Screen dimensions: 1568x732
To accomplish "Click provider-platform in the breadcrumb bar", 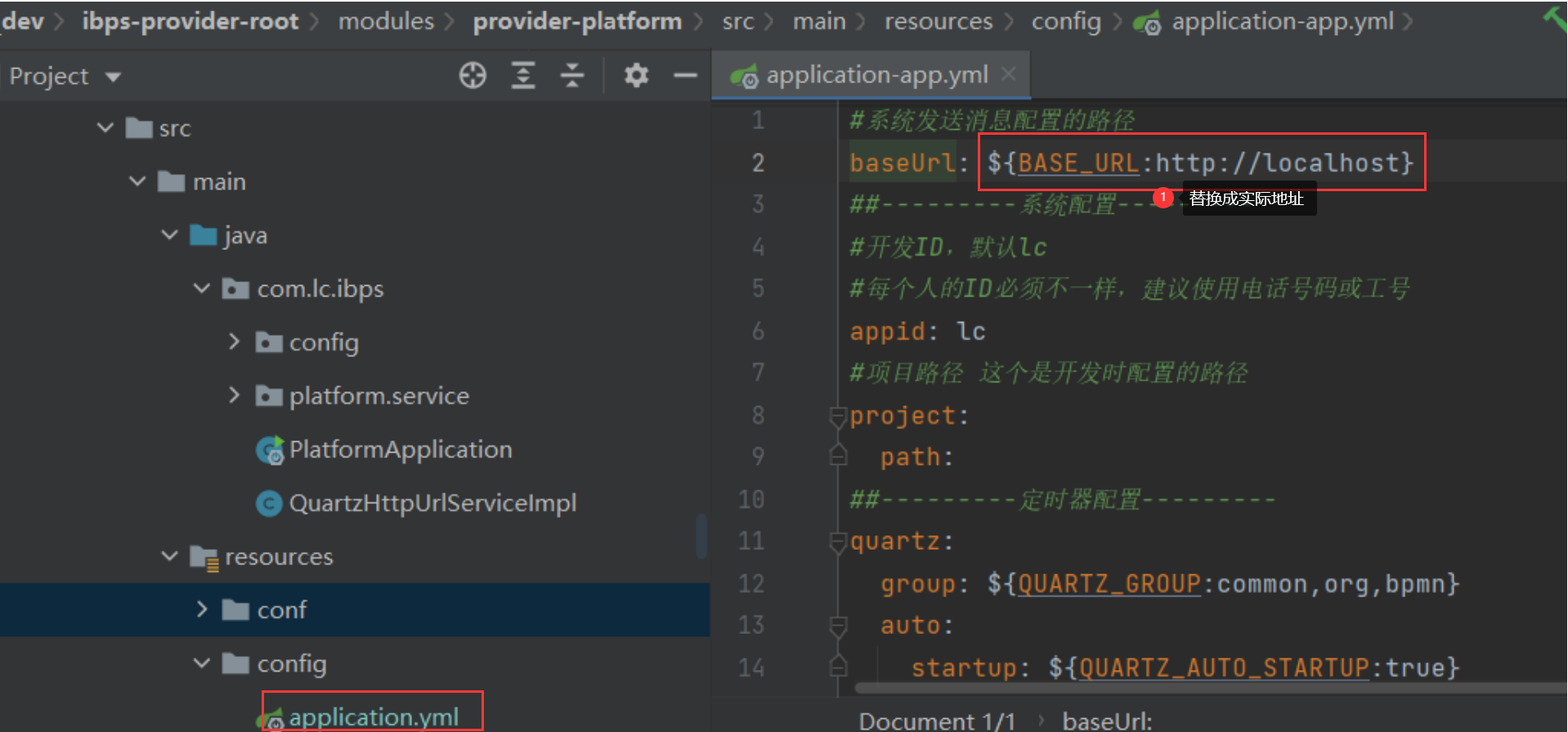I will (577, 21).
